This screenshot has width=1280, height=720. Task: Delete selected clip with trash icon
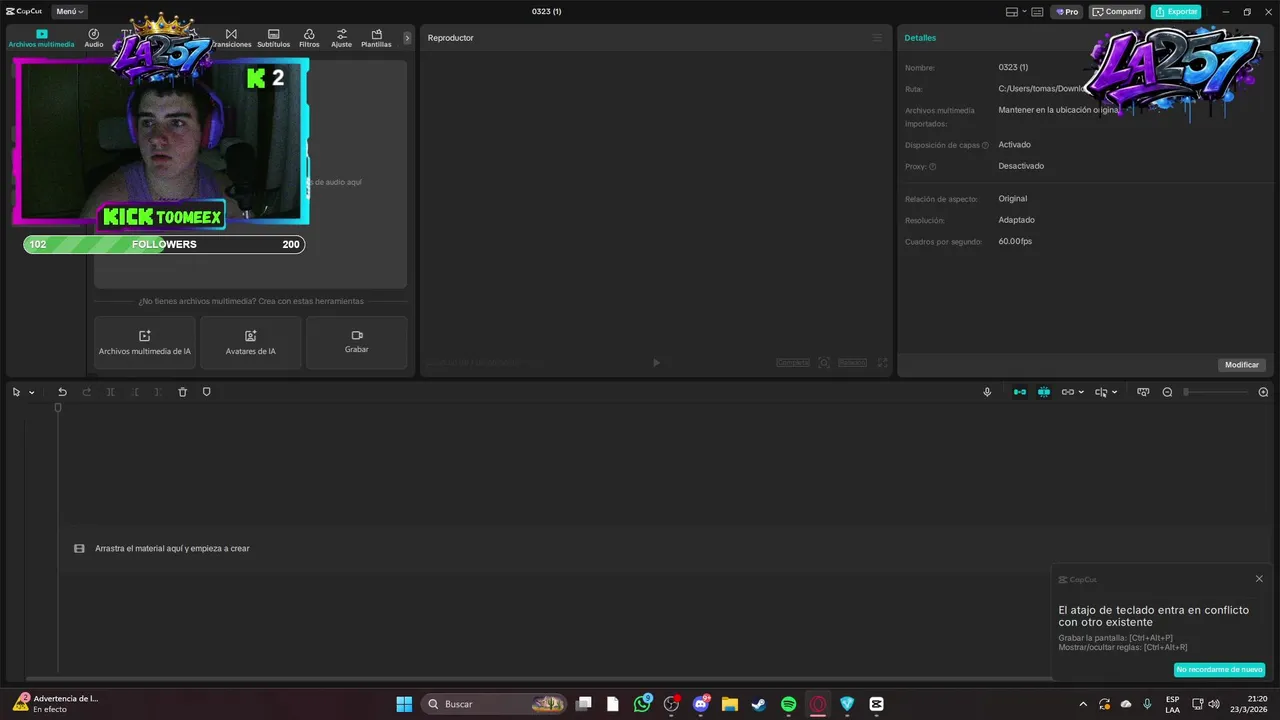pyautogui.click(x=182, y=392)
